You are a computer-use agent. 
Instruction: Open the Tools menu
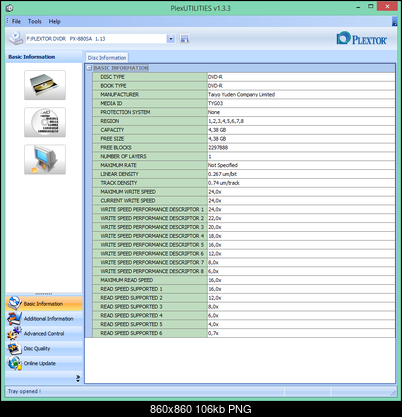click(35, 21)
